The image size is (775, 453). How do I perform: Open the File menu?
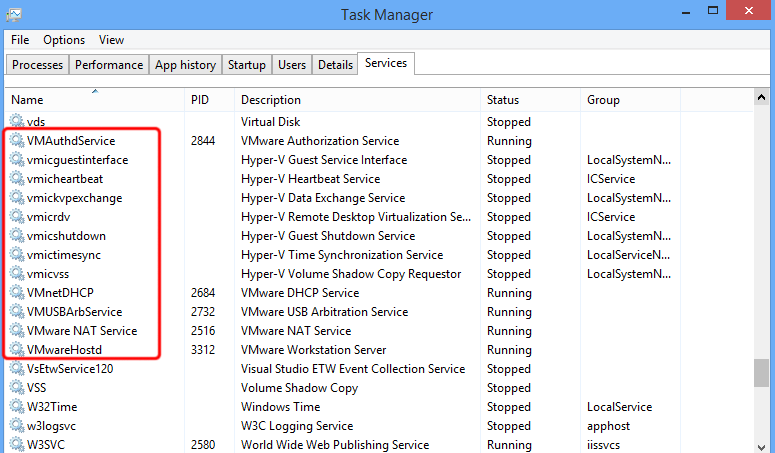tap(20, 40)
